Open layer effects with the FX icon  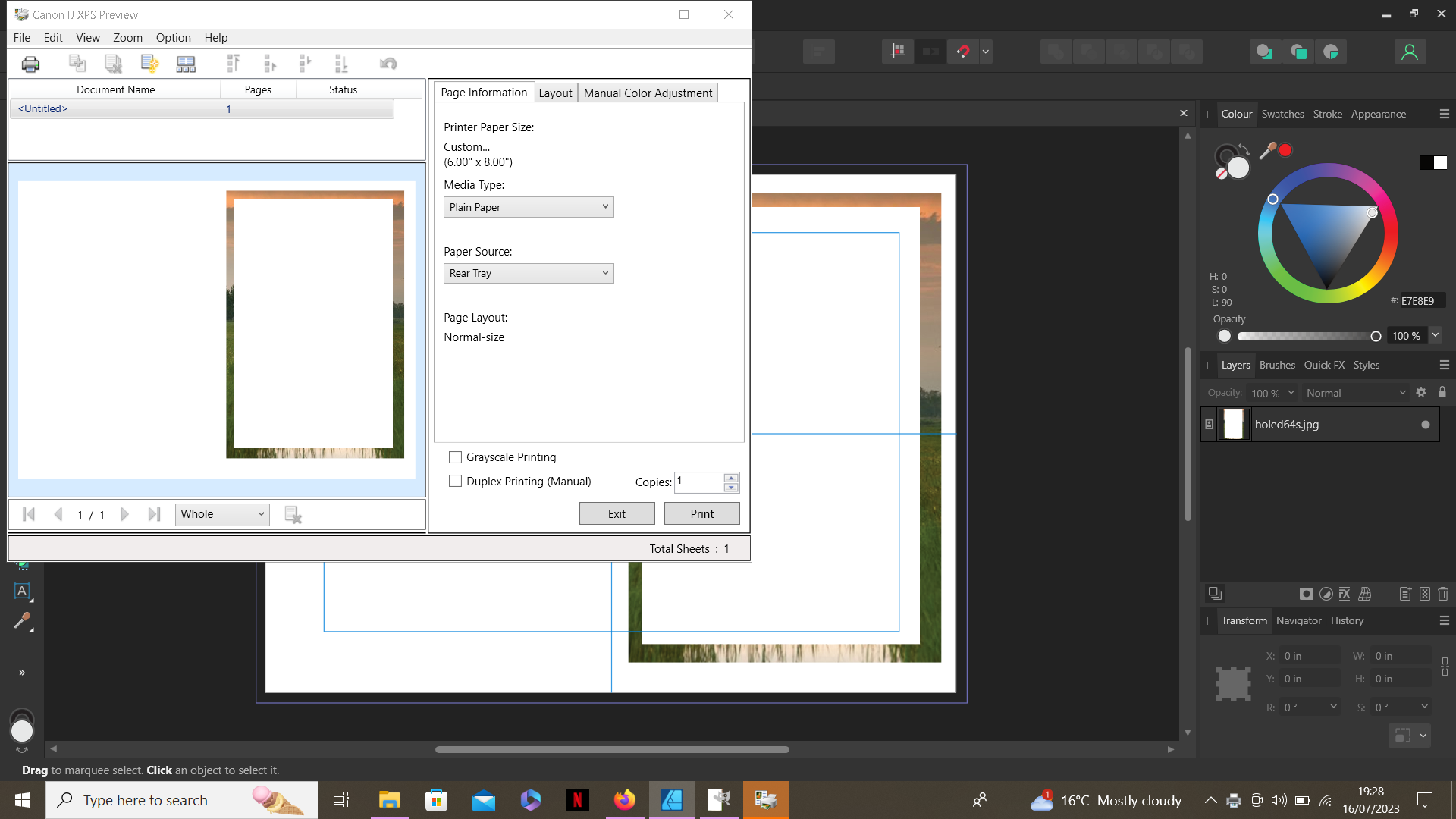(1345, 594)
